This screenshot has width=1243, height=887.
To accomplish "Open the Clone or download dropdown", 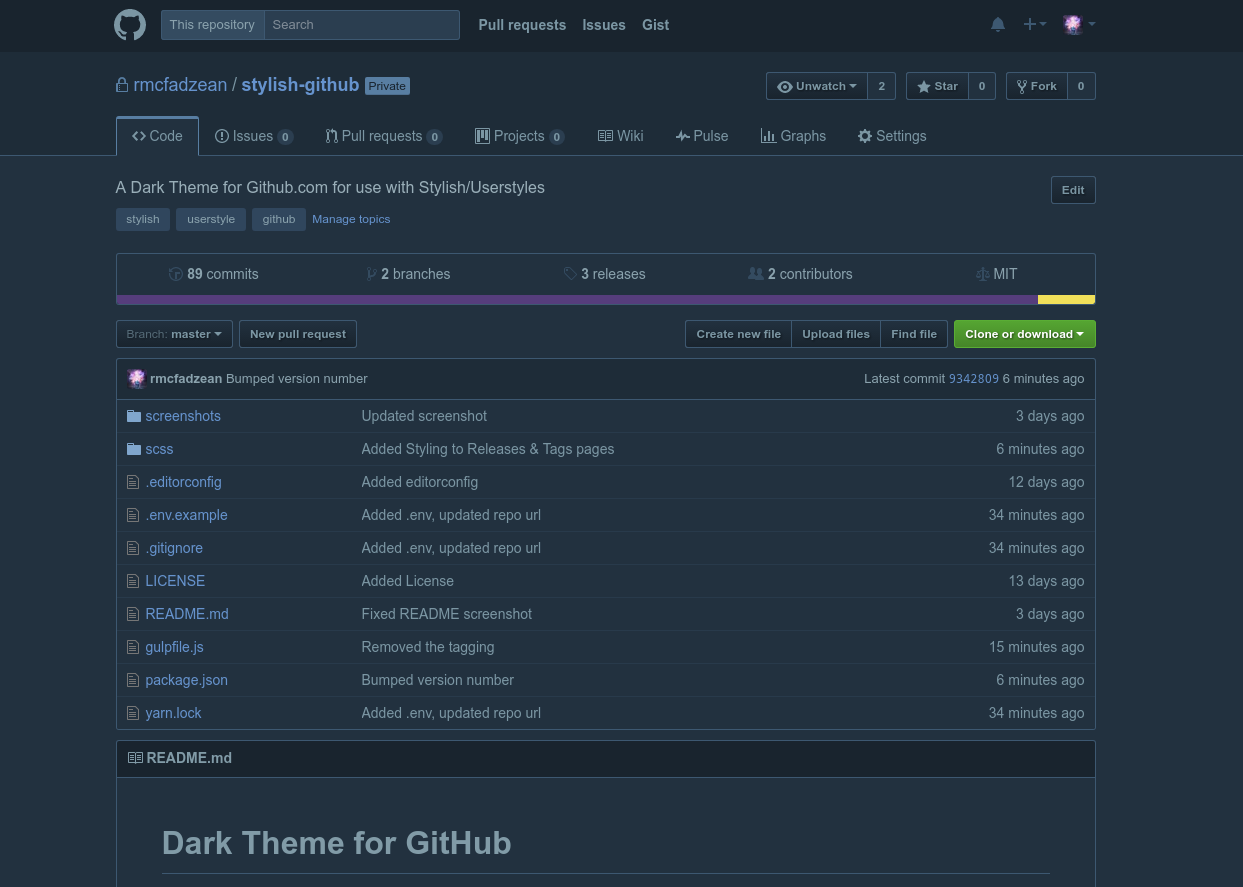I will [x=1025, y=334].
